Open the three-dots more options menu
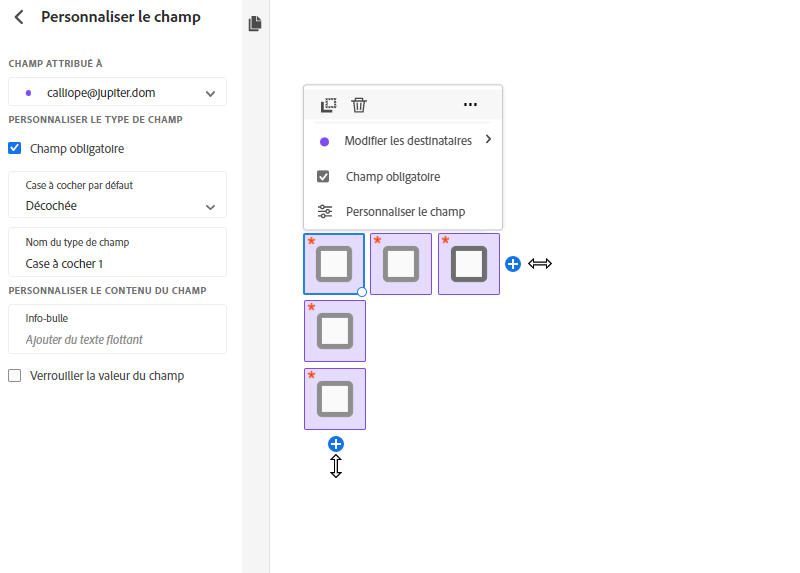Viewport: 800px width, 573px height. 470,105
